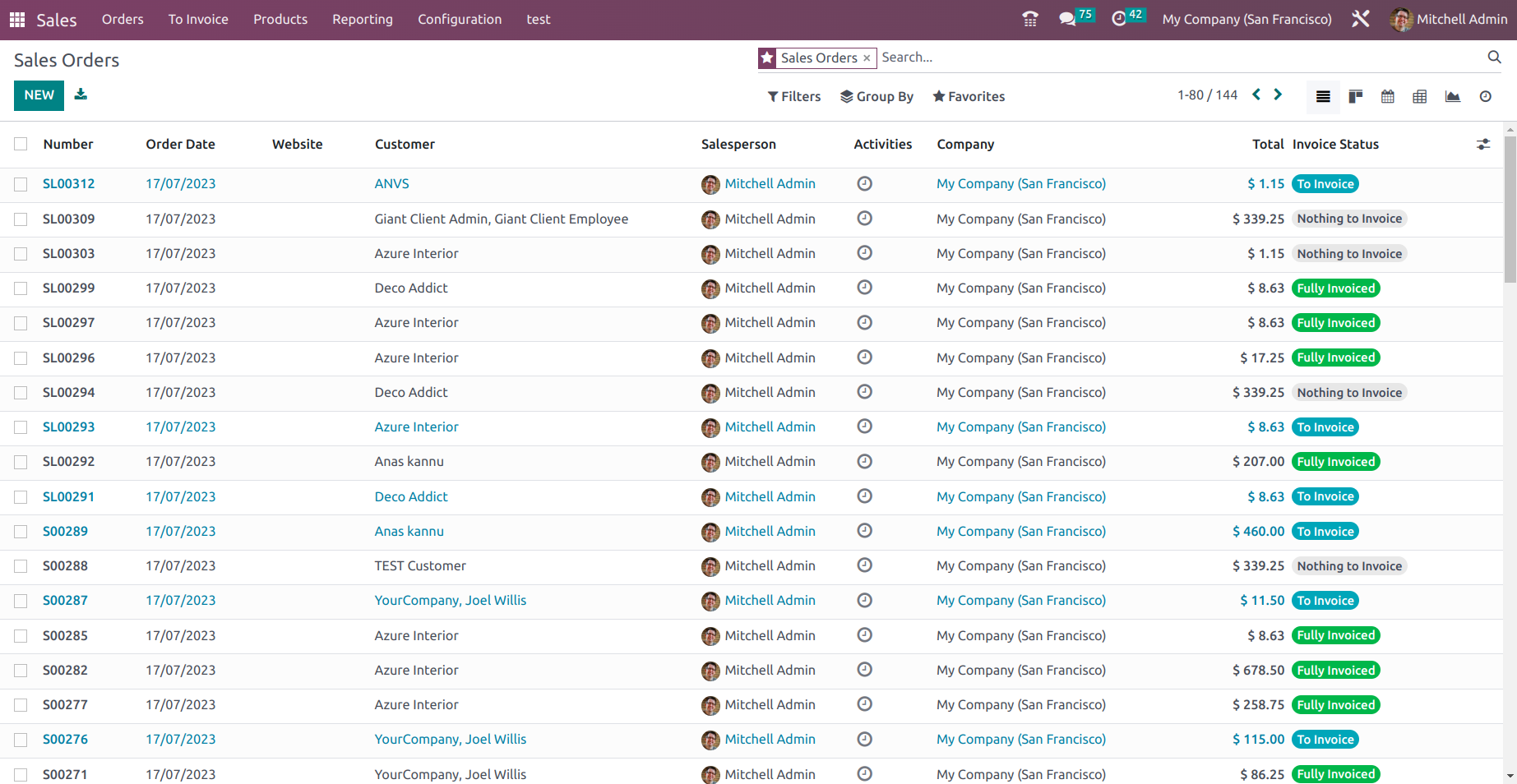The height and width of the screenshot is (784, 1517).
Task: Open the Favorites dropdown
Action: click(968, 96)
